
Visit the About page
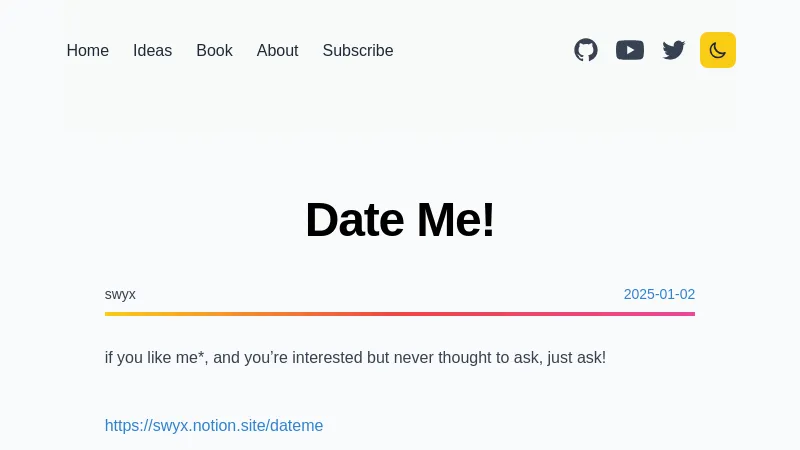click(x=277, y=51)
